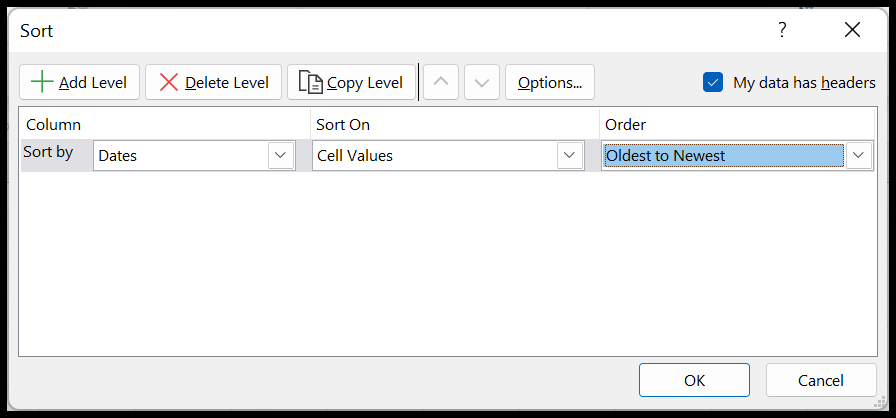
Task: Click the Sort by row label
Action: tap(49, 152)
